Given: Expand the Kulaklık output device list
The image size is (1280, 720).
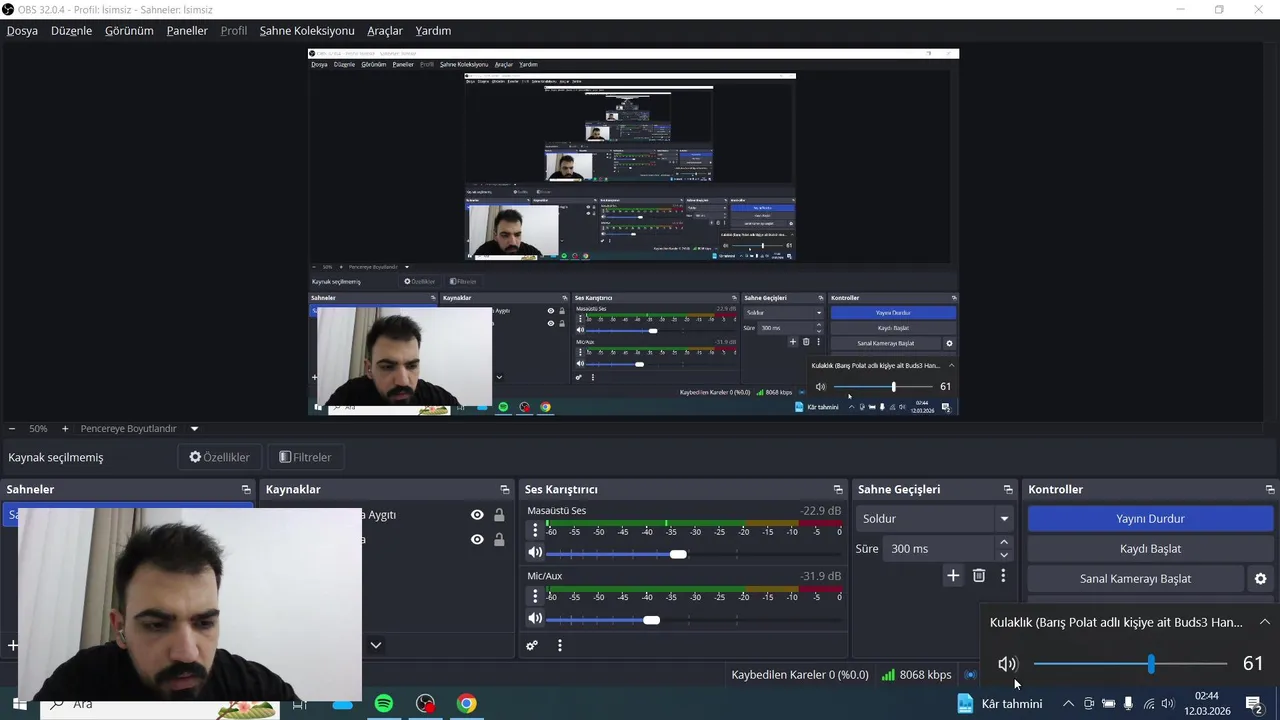Looking at the screenshot, I should [x=1265, y=622].
